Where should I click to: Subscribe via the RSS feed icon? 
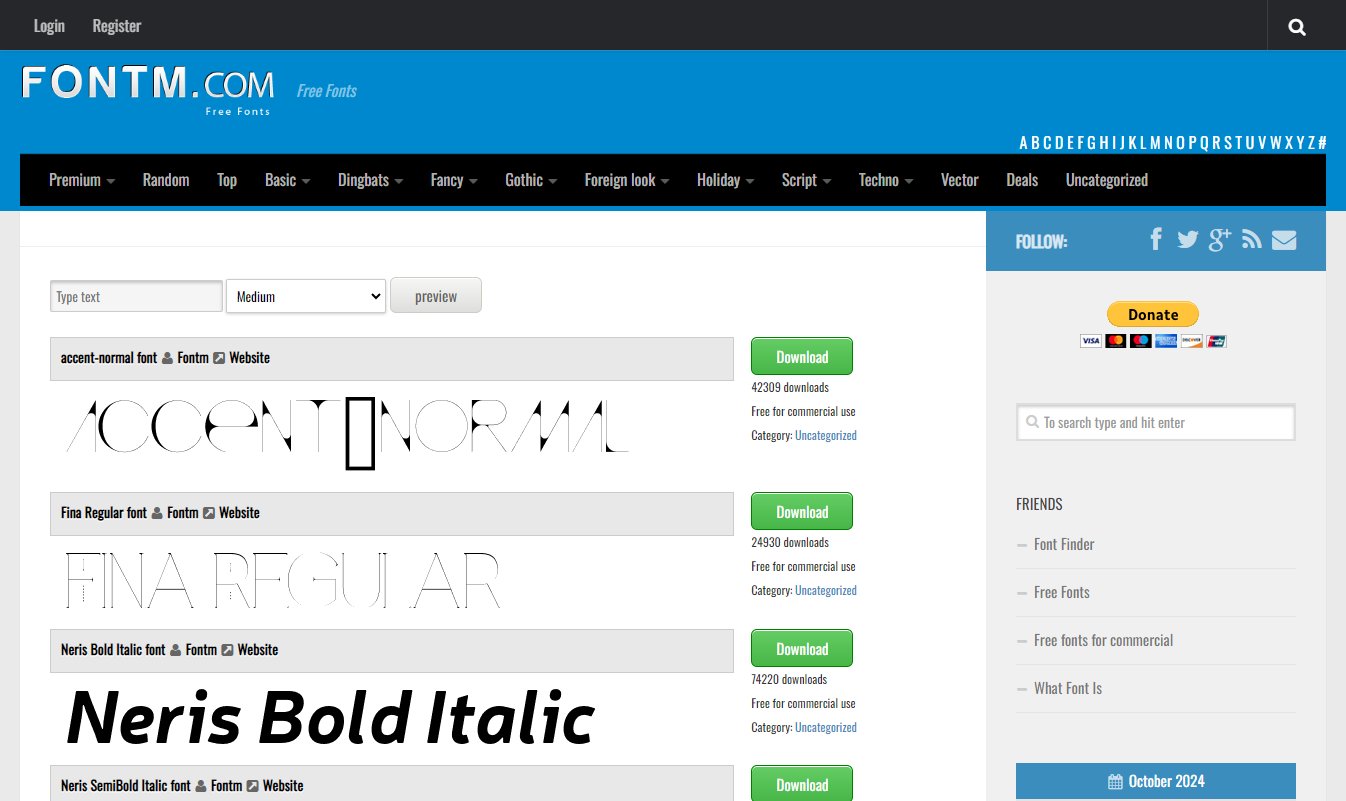(1252, 239)
